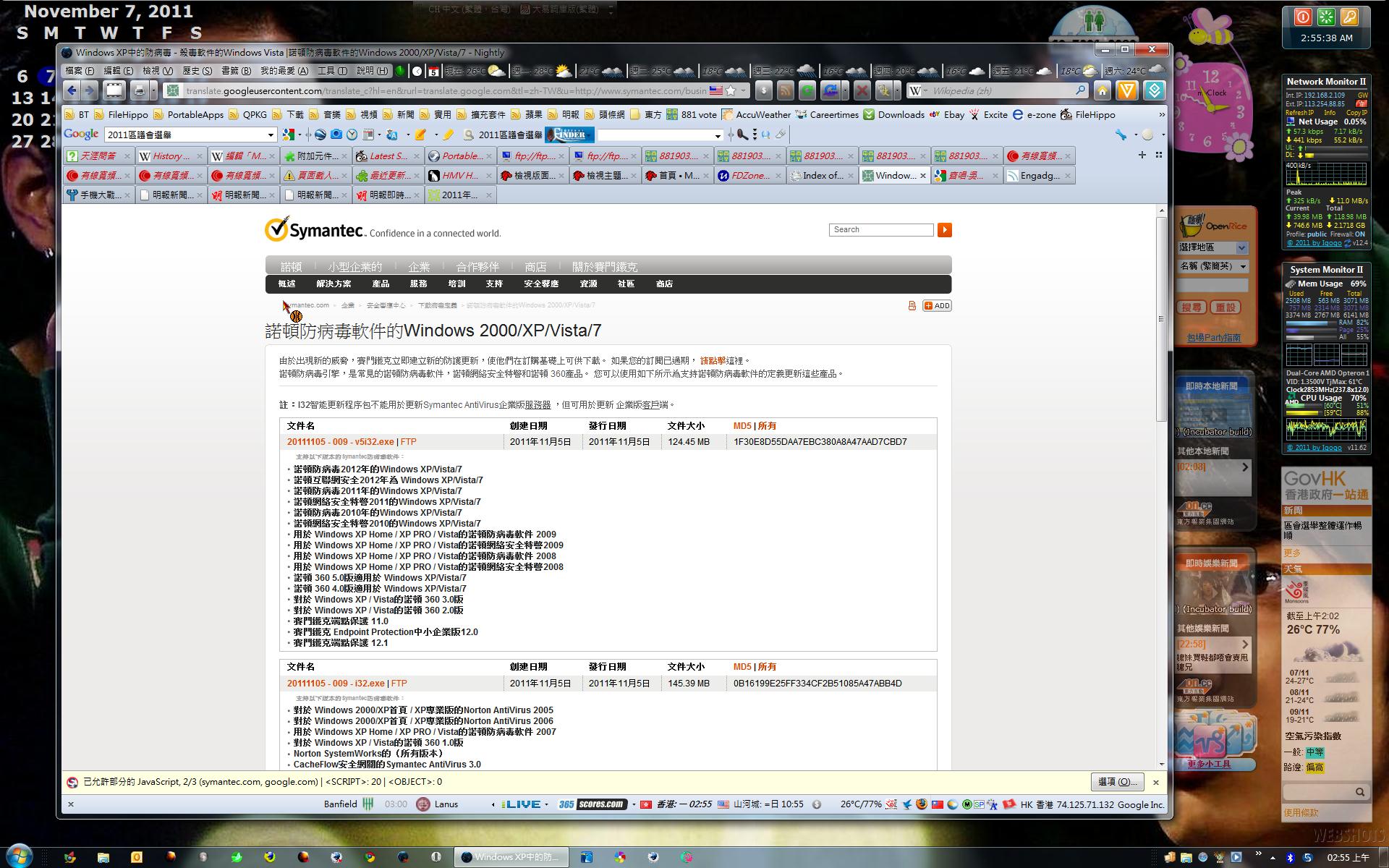Open the address bar history dropdown arrow

click(x=744, y=90)
